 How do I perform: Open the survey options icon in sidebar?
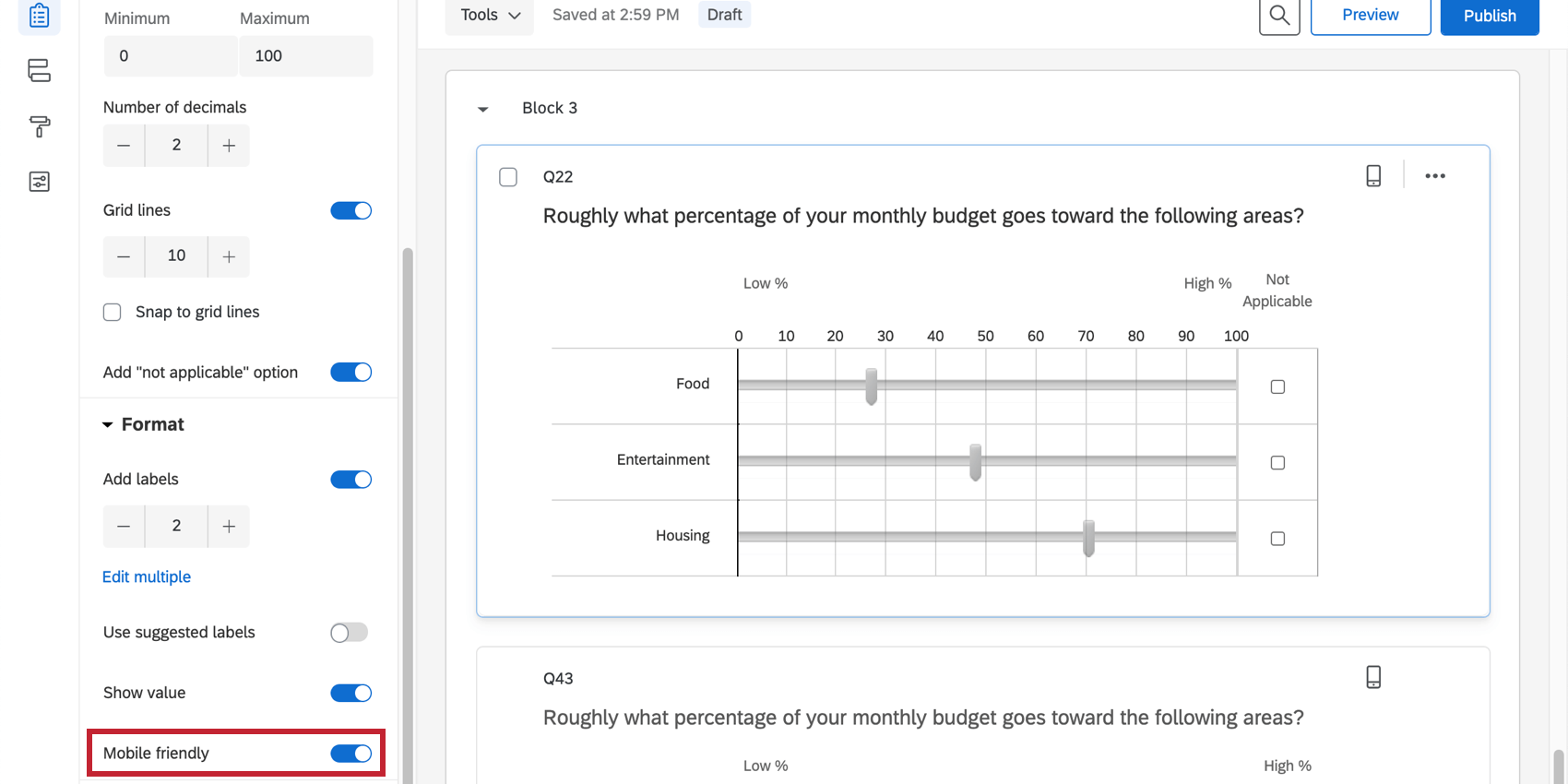[39, 182]
